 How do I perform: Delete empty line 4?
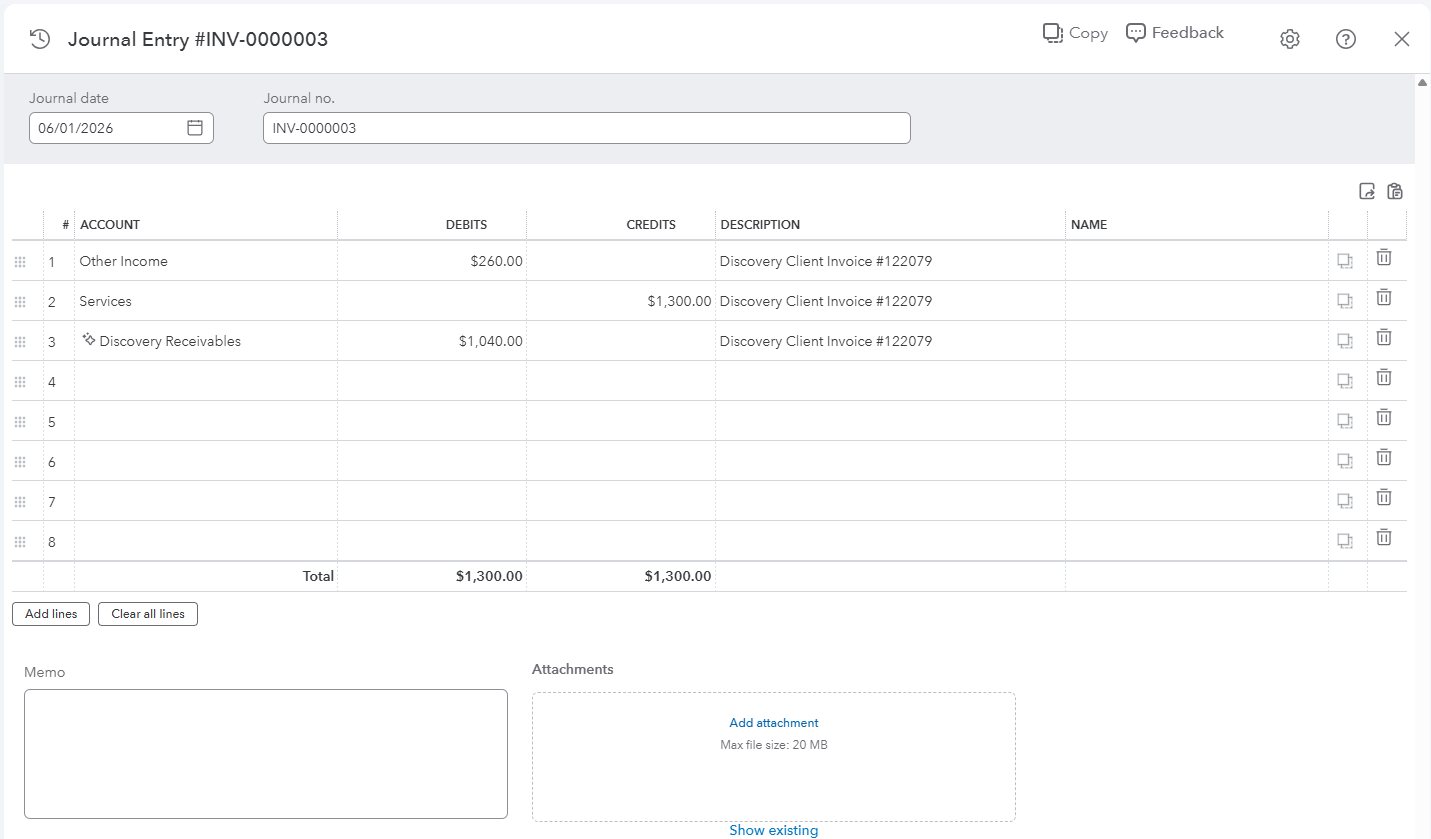(1384, 377)
